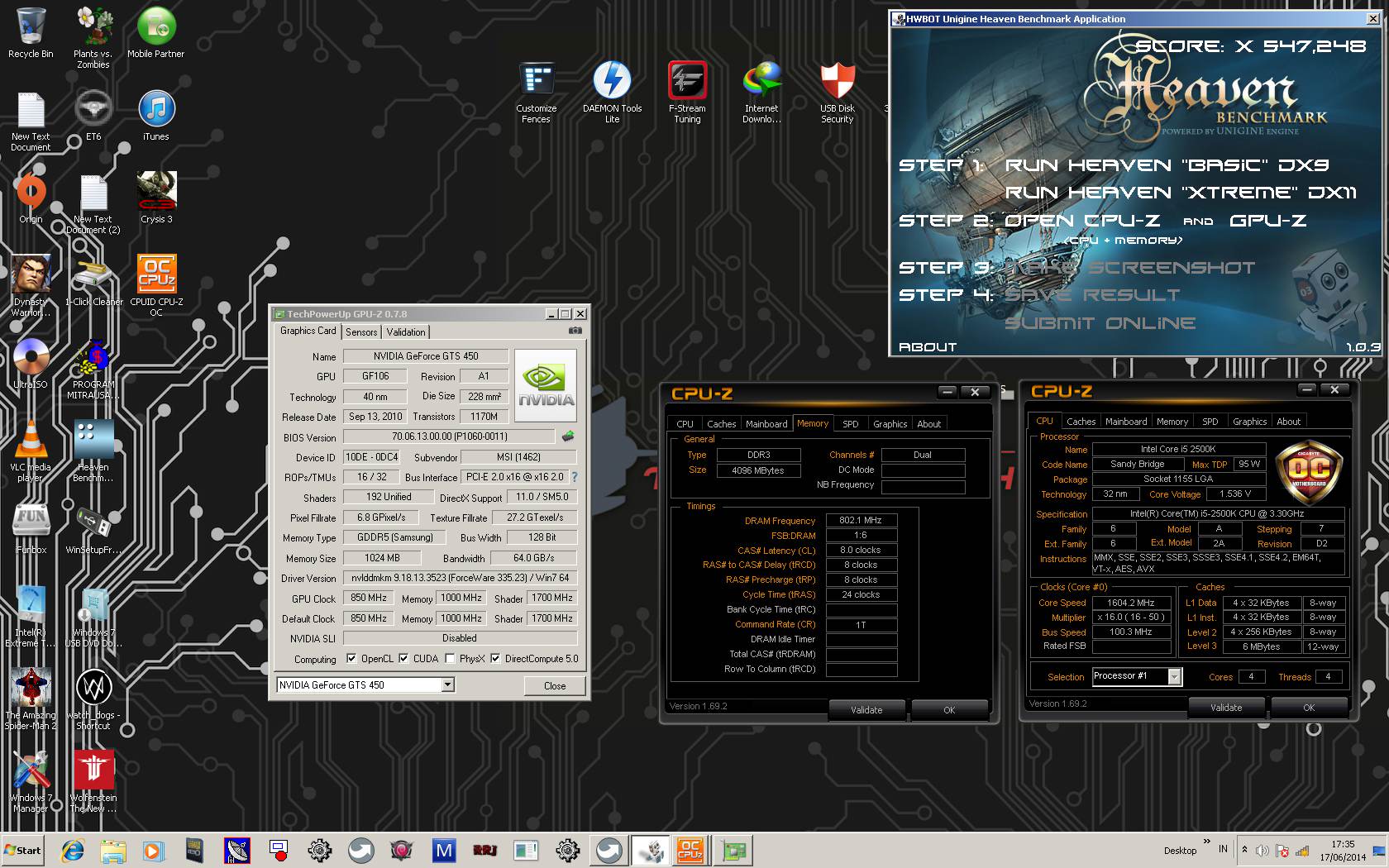Image resolution: width=1389 pixels, height=868 pixels.
Task: Click OK in CPU-Z CPU window
Action: point(1309,708)
